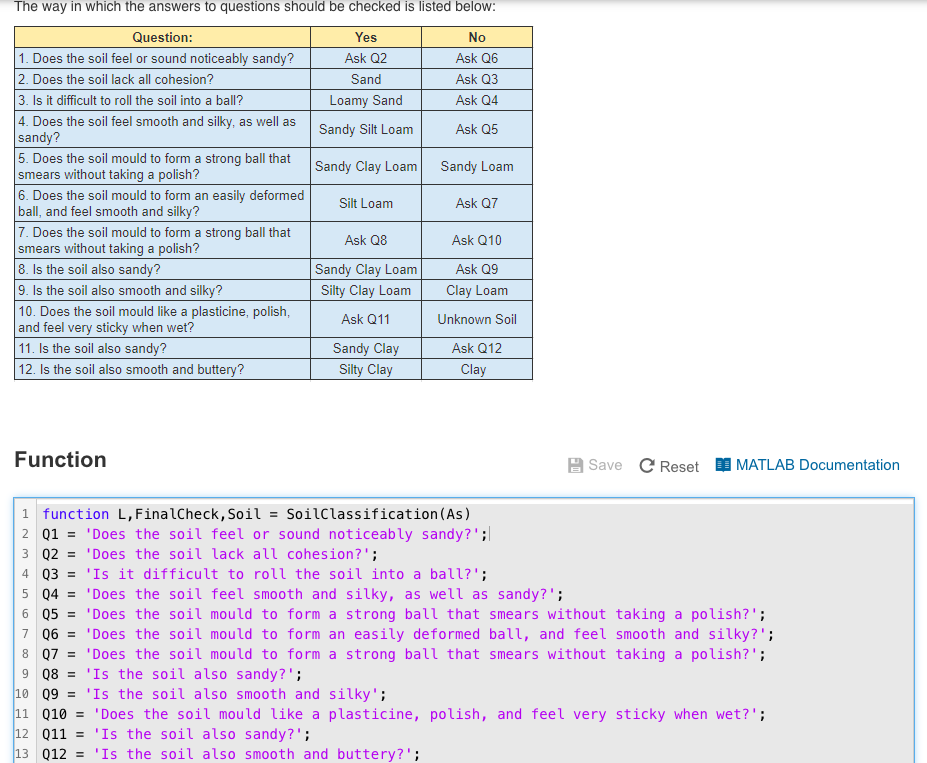927x763 pixels.
Task: Click the 'Ask Q11' cell for question 10
Action: coord(365,321)
